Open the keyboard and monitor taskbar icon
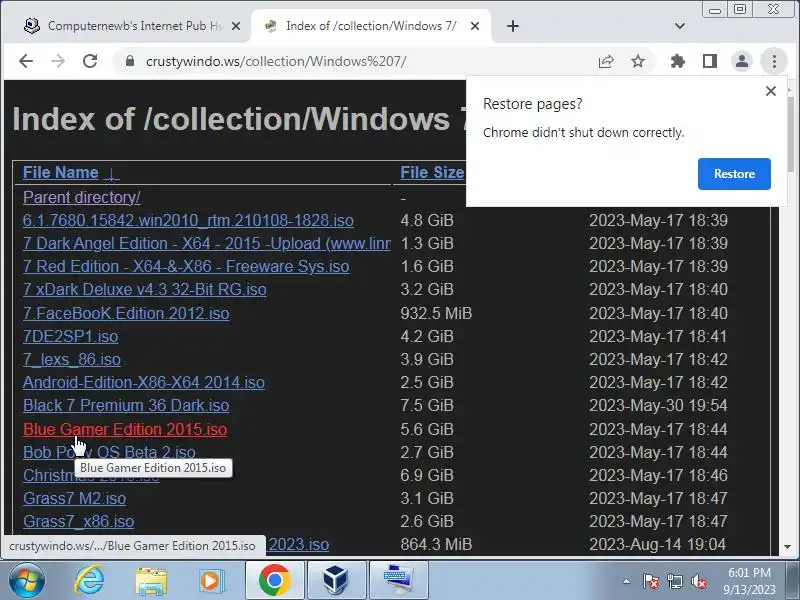Screen dimensions: 800x600 (x=398, y=580)
